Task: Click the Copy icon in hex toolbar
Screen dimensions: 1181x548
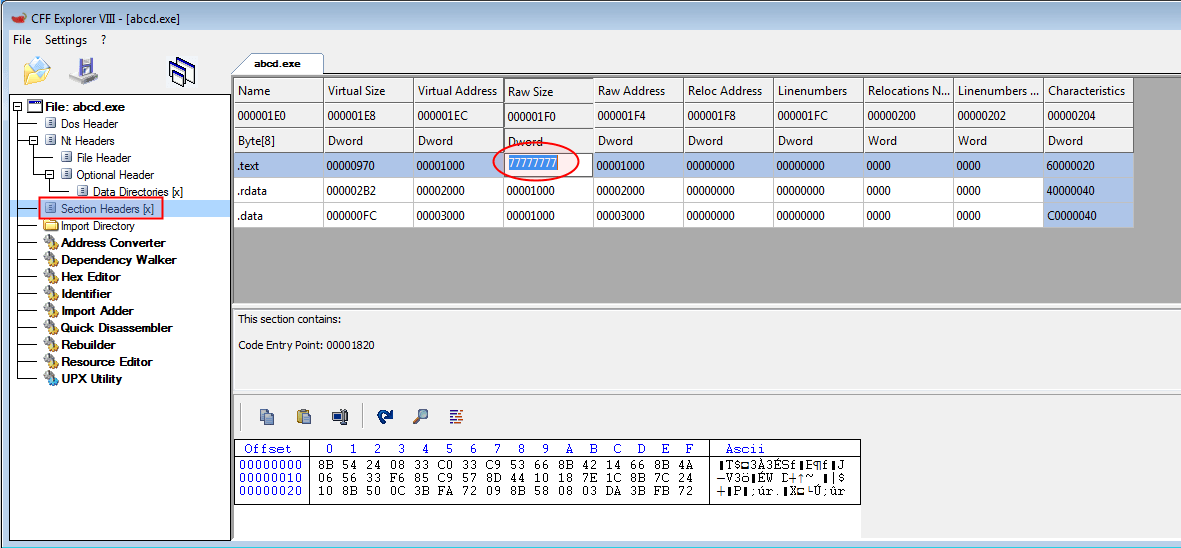Action: [x=267, y=416]
